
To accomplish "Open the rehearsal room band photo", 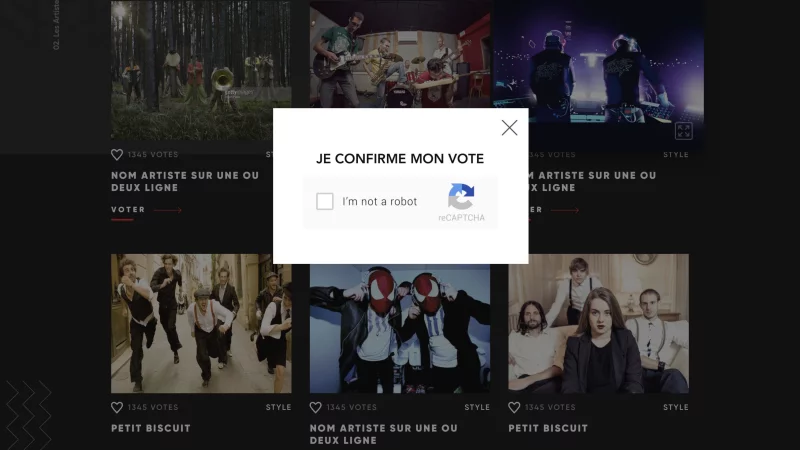I will pos(401,54).
